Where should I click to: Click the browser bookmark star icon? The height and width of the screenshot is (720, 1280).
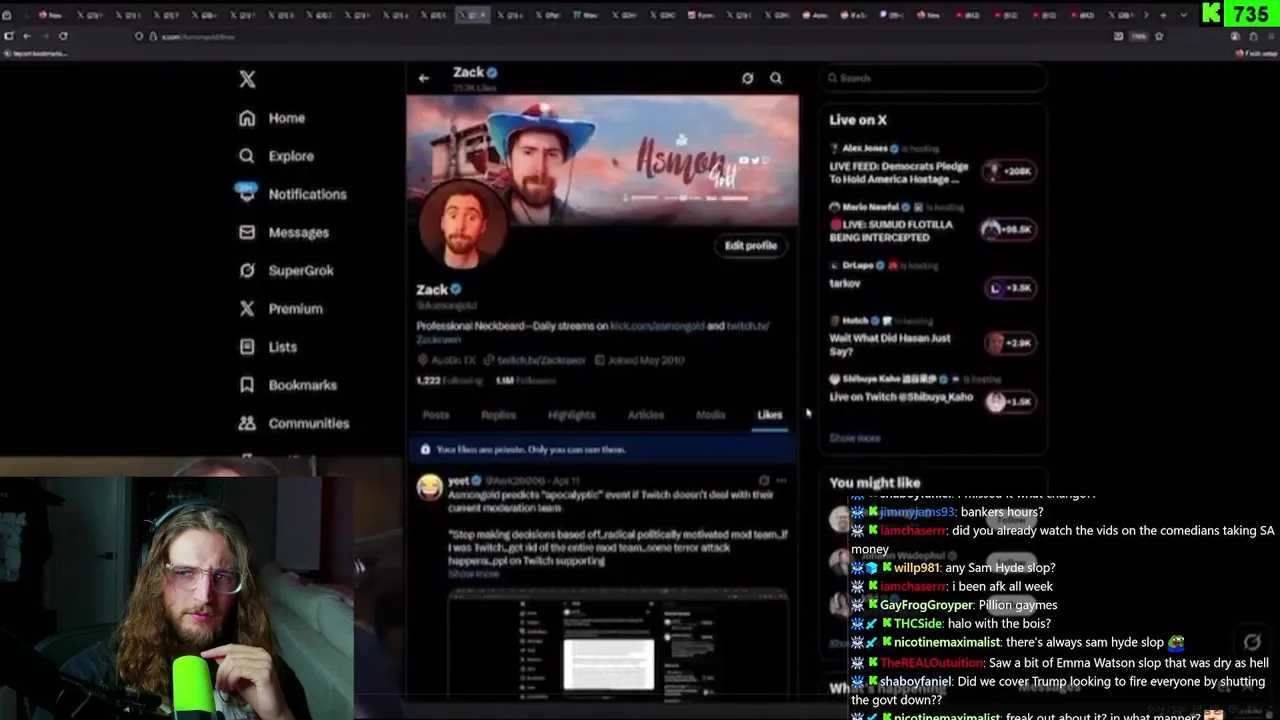click(1159, 36)
